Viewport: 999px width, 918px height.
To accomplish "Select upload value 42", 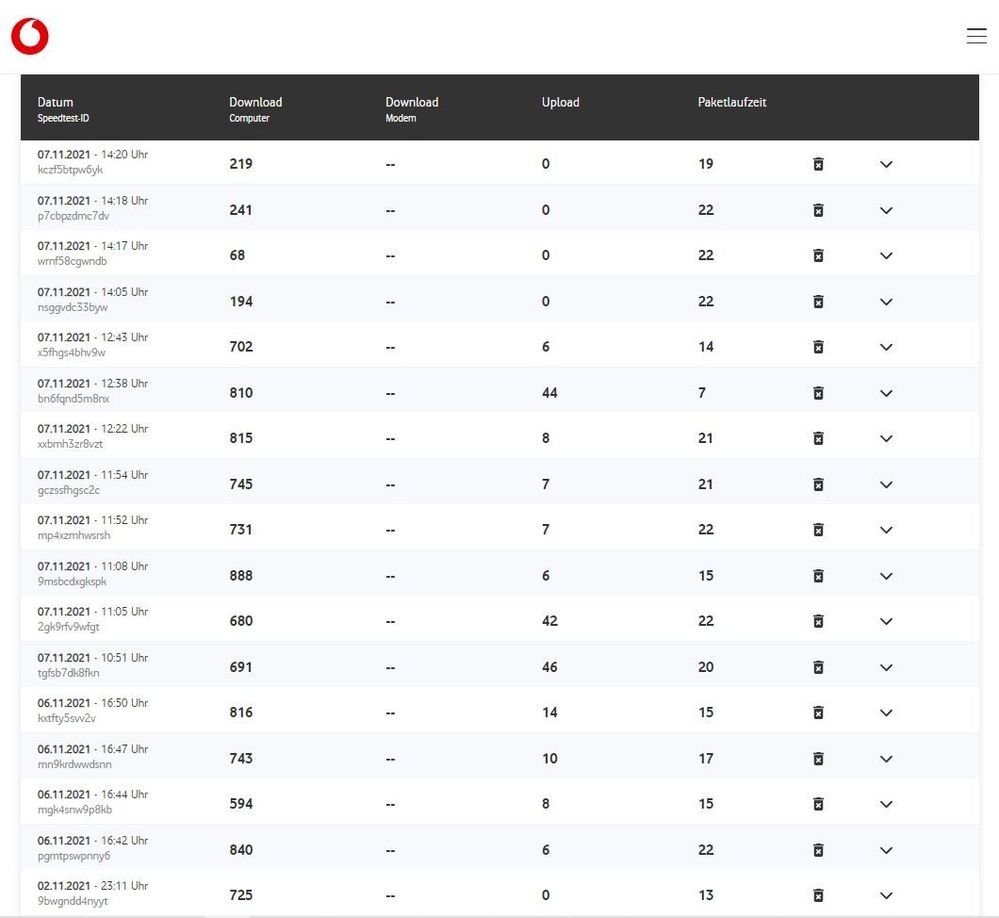I will coord(549,621).
